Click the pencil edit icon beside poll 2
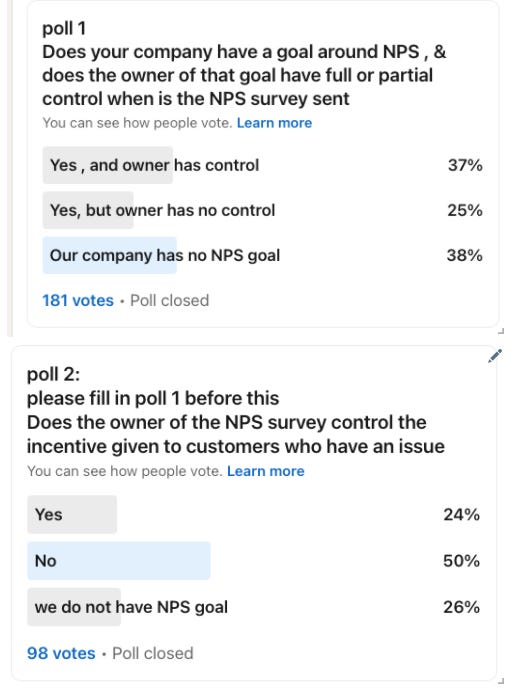 click(495, 356)
